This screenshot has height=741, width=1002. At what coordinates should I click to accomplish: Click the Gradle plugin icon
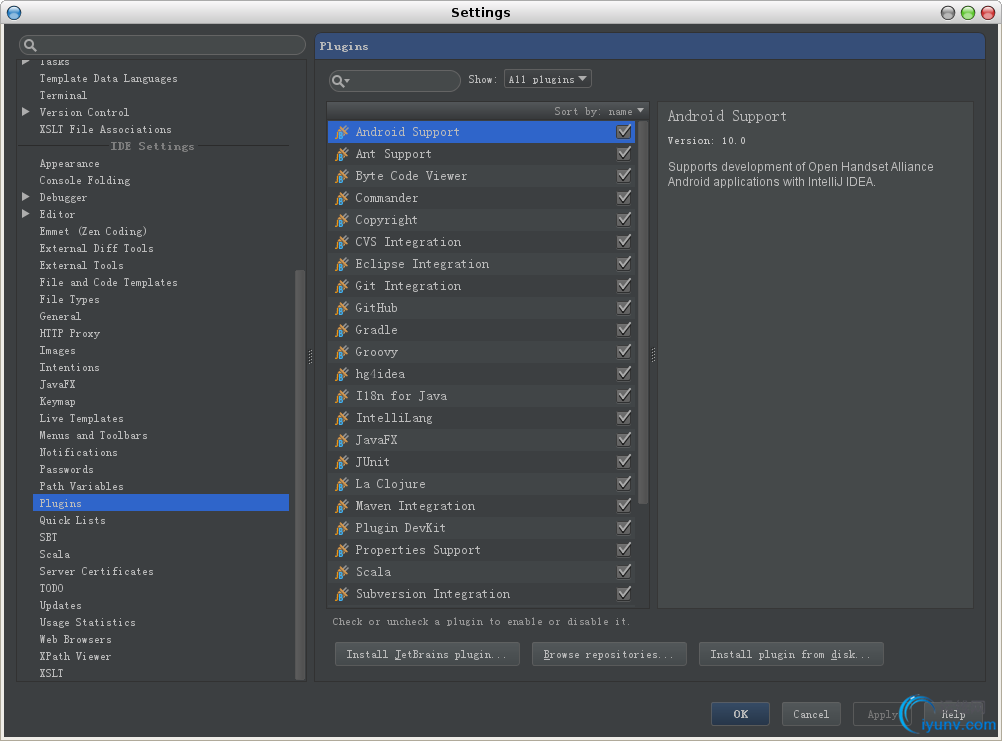point(342,330)
